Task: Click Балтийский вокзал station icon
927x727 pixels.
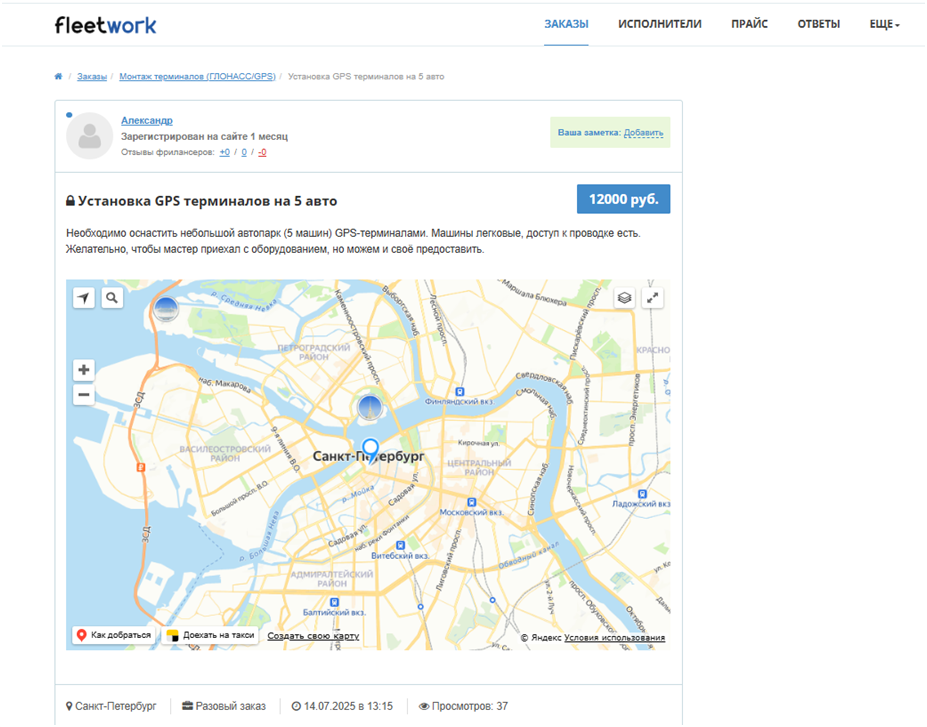Action: (335, 602)
